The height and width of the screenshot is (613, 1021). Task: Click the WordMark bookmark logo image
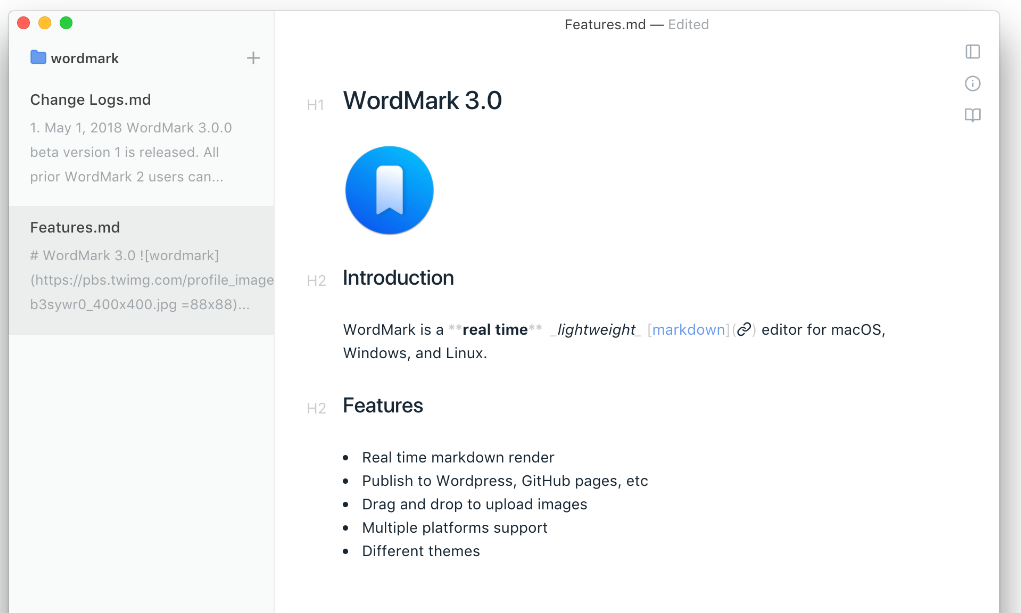(389, 190)
